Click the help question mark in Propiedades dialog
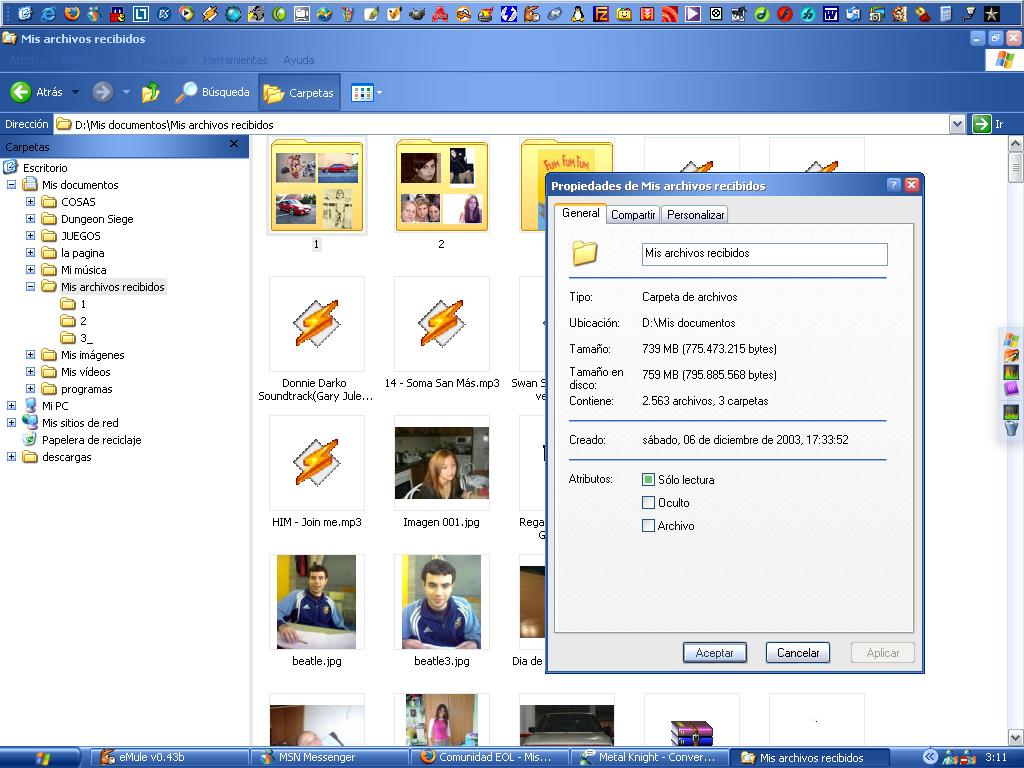Screen dimensions: 1024x768 893,185
